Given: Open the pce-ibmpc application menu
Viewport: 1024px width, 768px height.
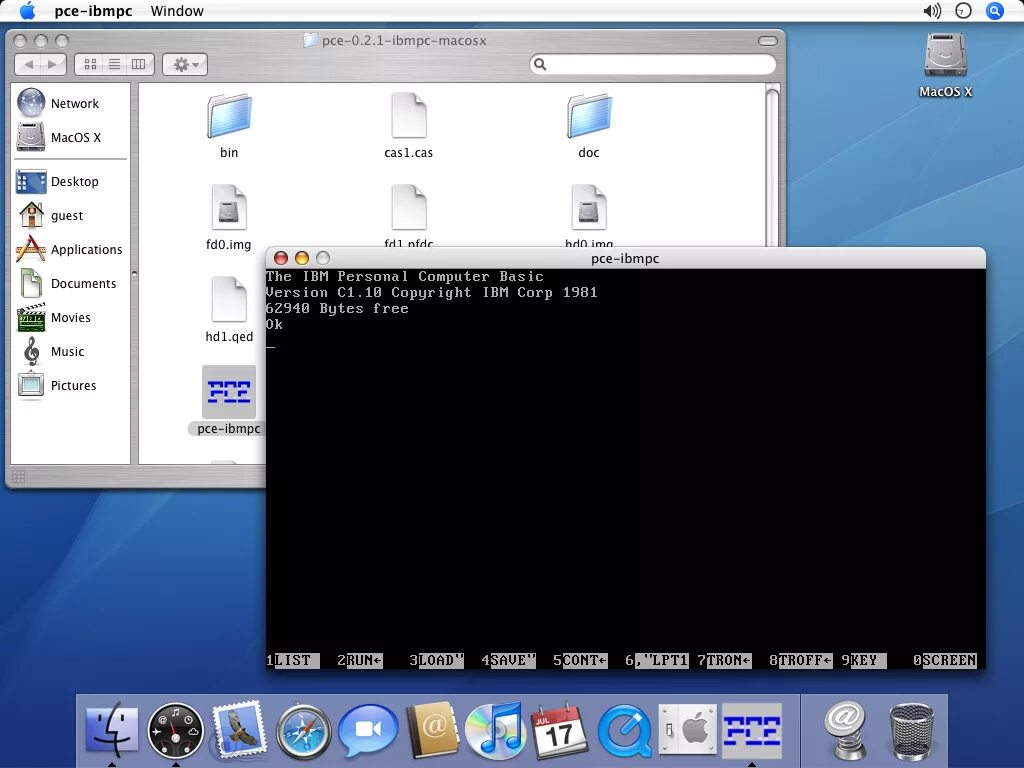Looking at the screenshot, I should click(93, 11).
